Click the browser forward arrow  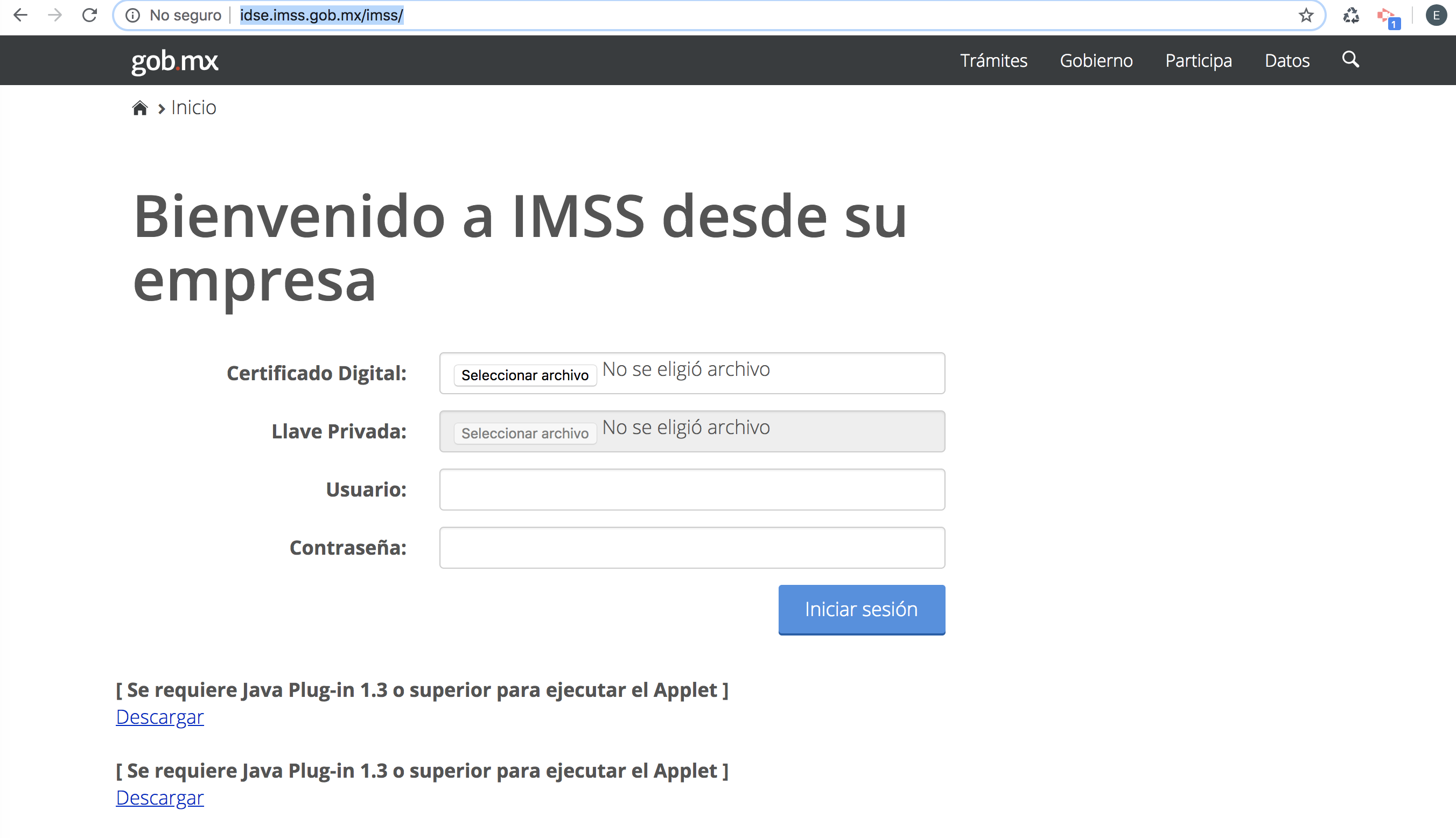tap(54, 15)
